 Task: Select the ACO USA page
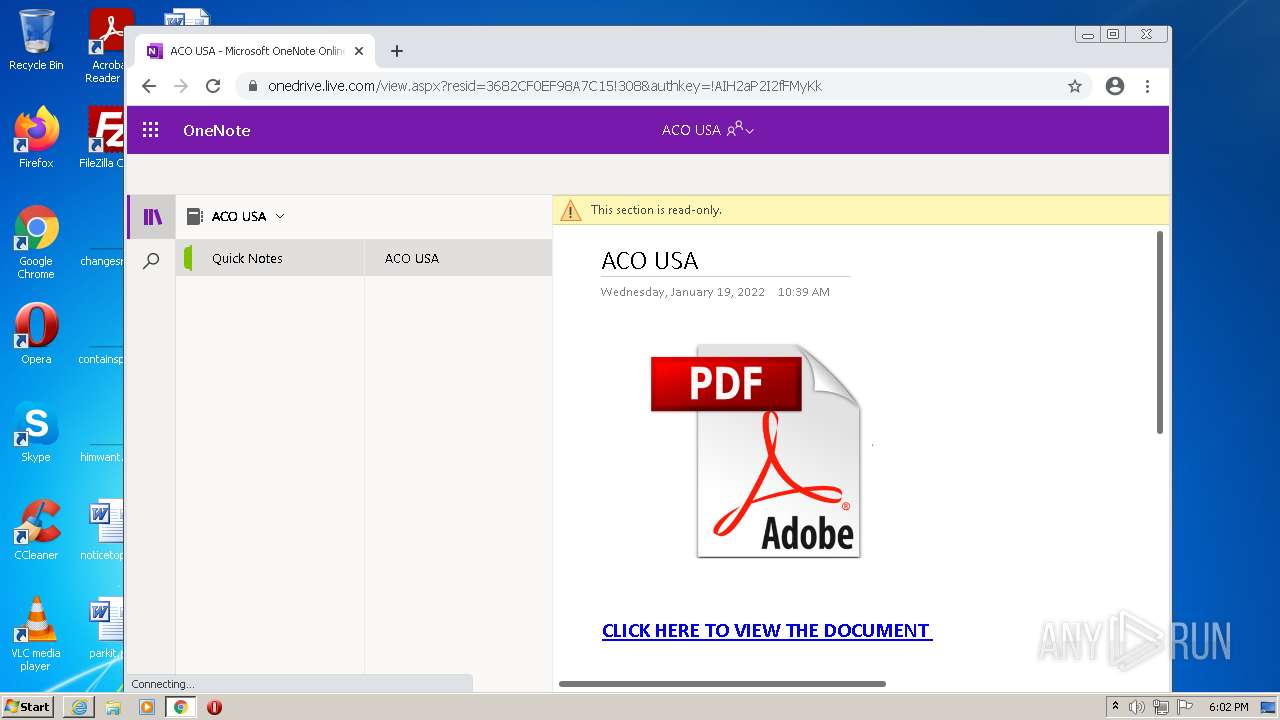[458, 258]
